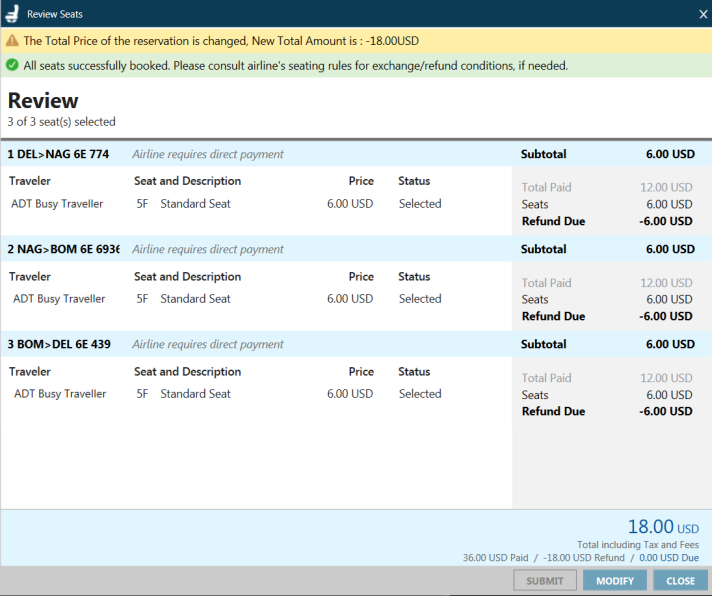This screenshot has height=596, width=712.
Task: Close the Review Seats dialog with the X
Action: click(x=702, y=14)
